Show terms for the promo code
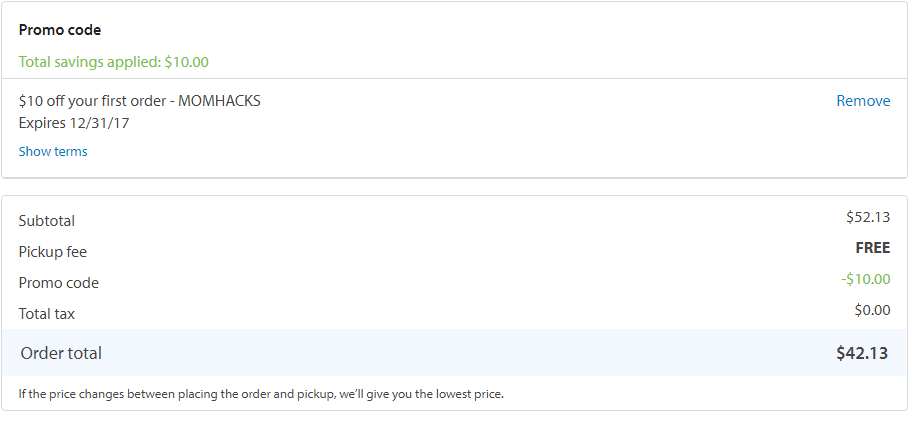921x440 pixels. click(x=53, y=152)
